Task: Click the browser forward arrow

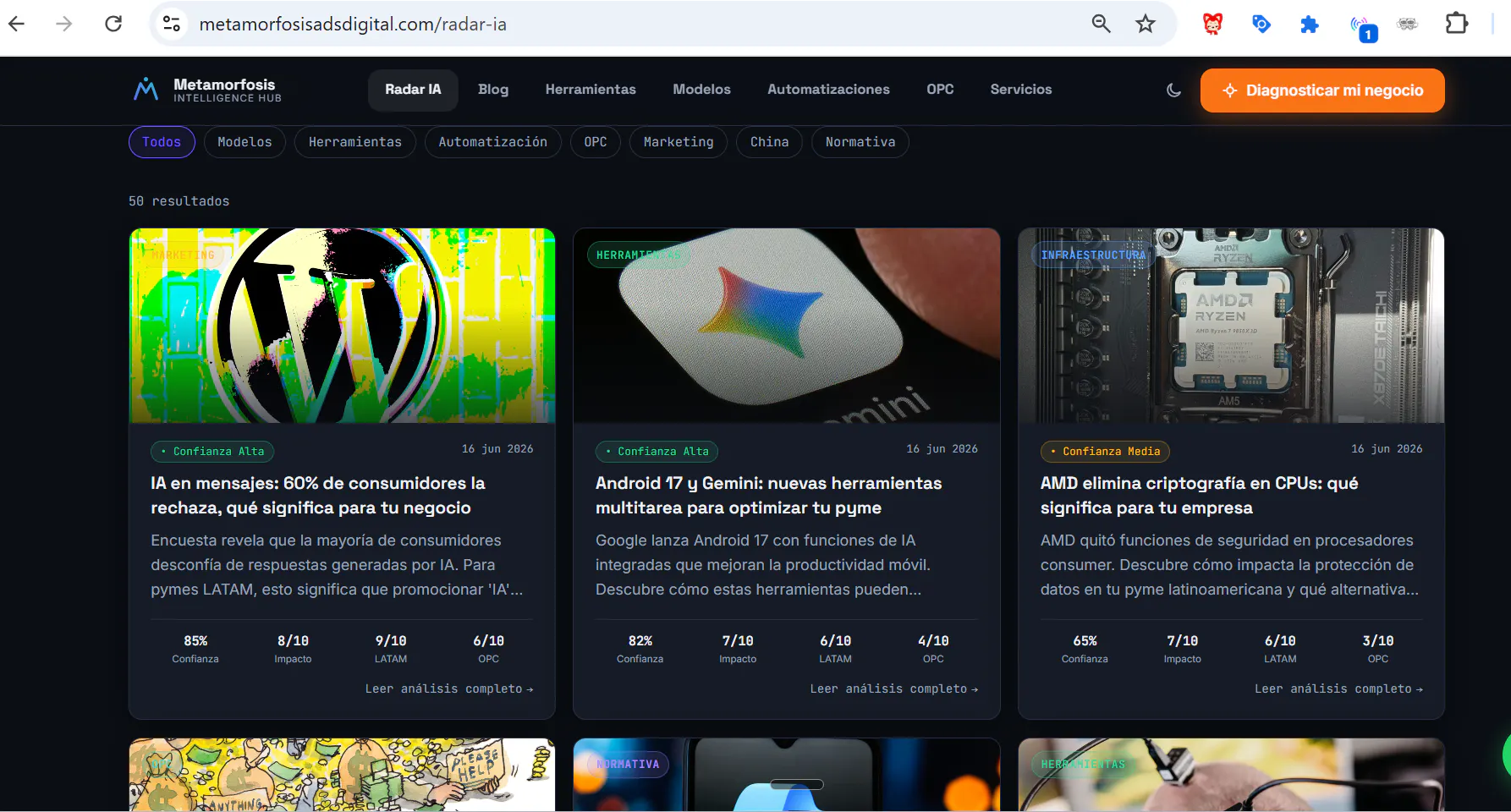Action: 64,24
